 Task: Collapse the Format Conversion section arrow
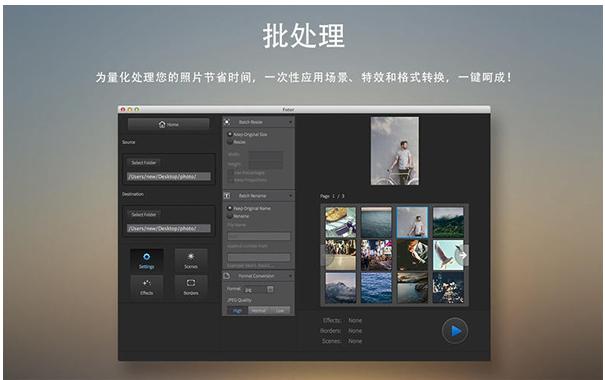point(290,276)
